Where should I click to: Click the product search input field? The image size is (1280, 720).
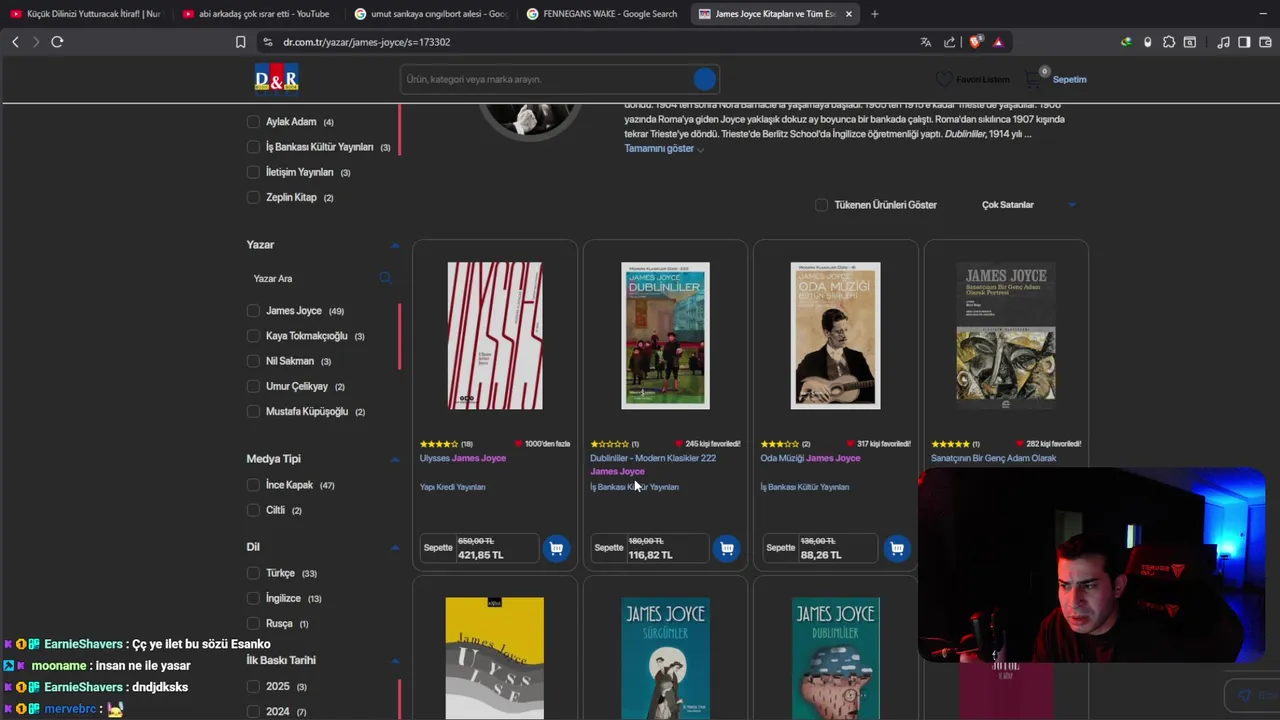point(545,79)
